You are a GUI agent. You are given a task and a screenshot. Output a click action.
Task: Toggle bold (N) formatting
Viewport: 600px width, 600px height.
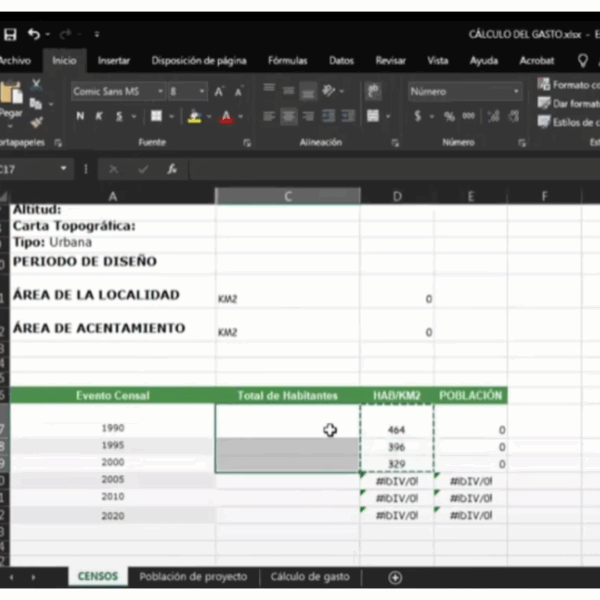point(80,117)
